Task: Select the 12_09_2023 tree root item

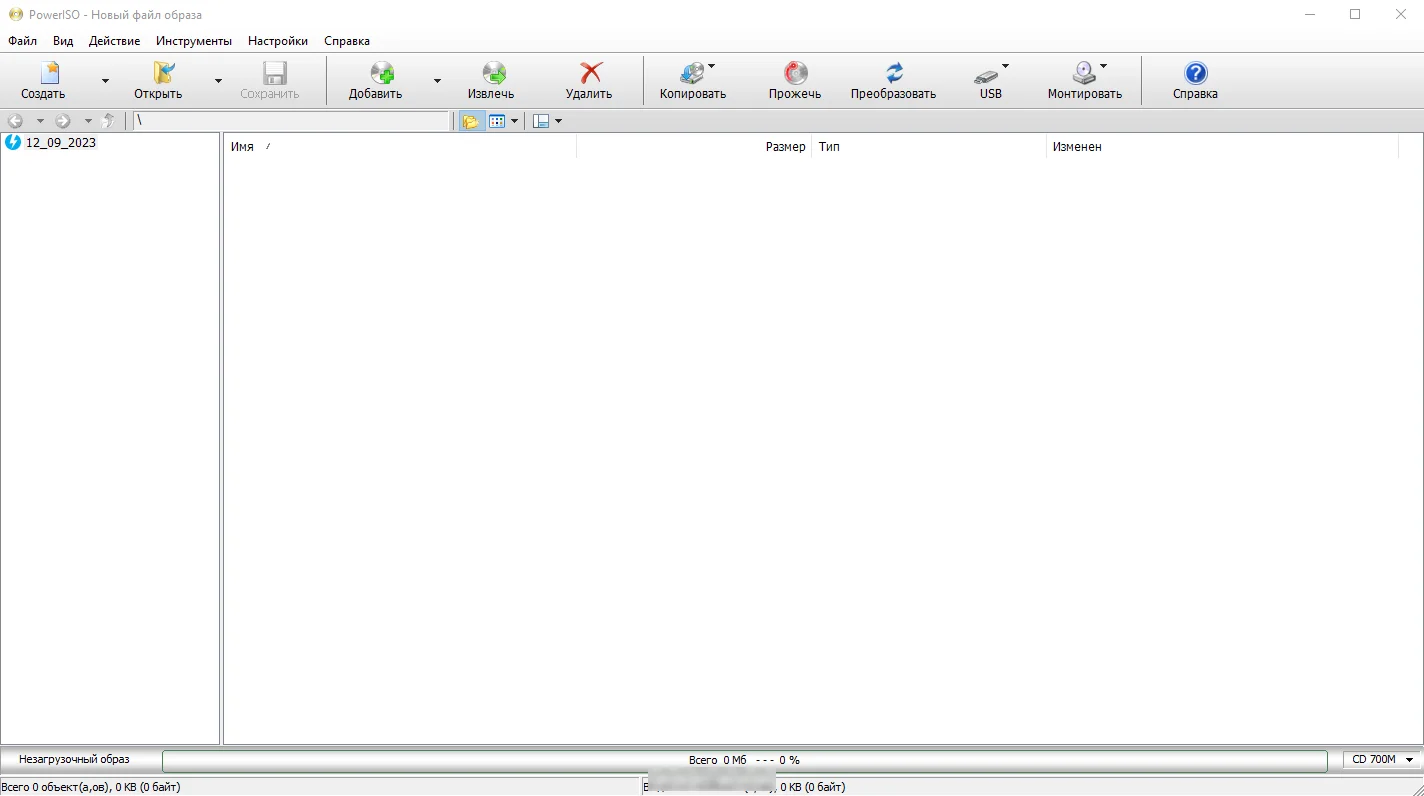Action: coord(60,143)
